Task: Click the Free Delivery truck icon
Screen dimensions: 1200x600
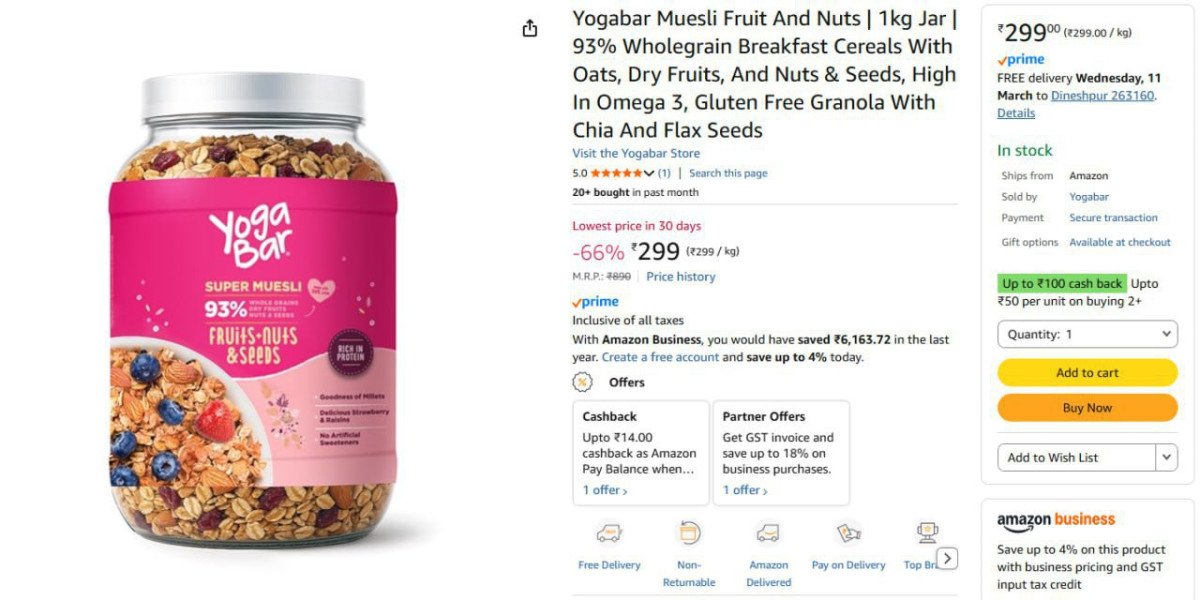Action: [609, 533]
